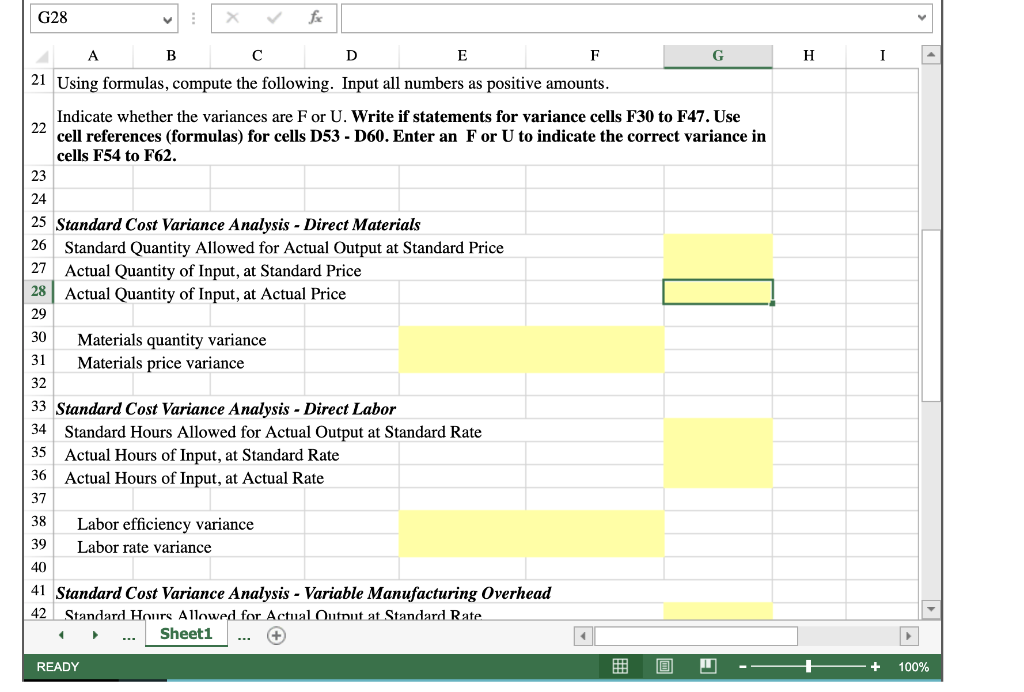
Task: Click 'Standard Cost Variance Analysis - Direct Materials' heading
Action: (238, 225)
